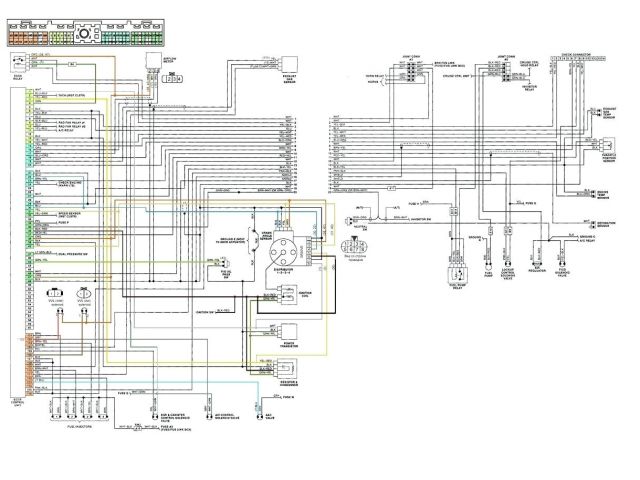Click the 'Distributor' text label
The width and height of the screenshot is (640, 480).
click(x=282, y=268)
